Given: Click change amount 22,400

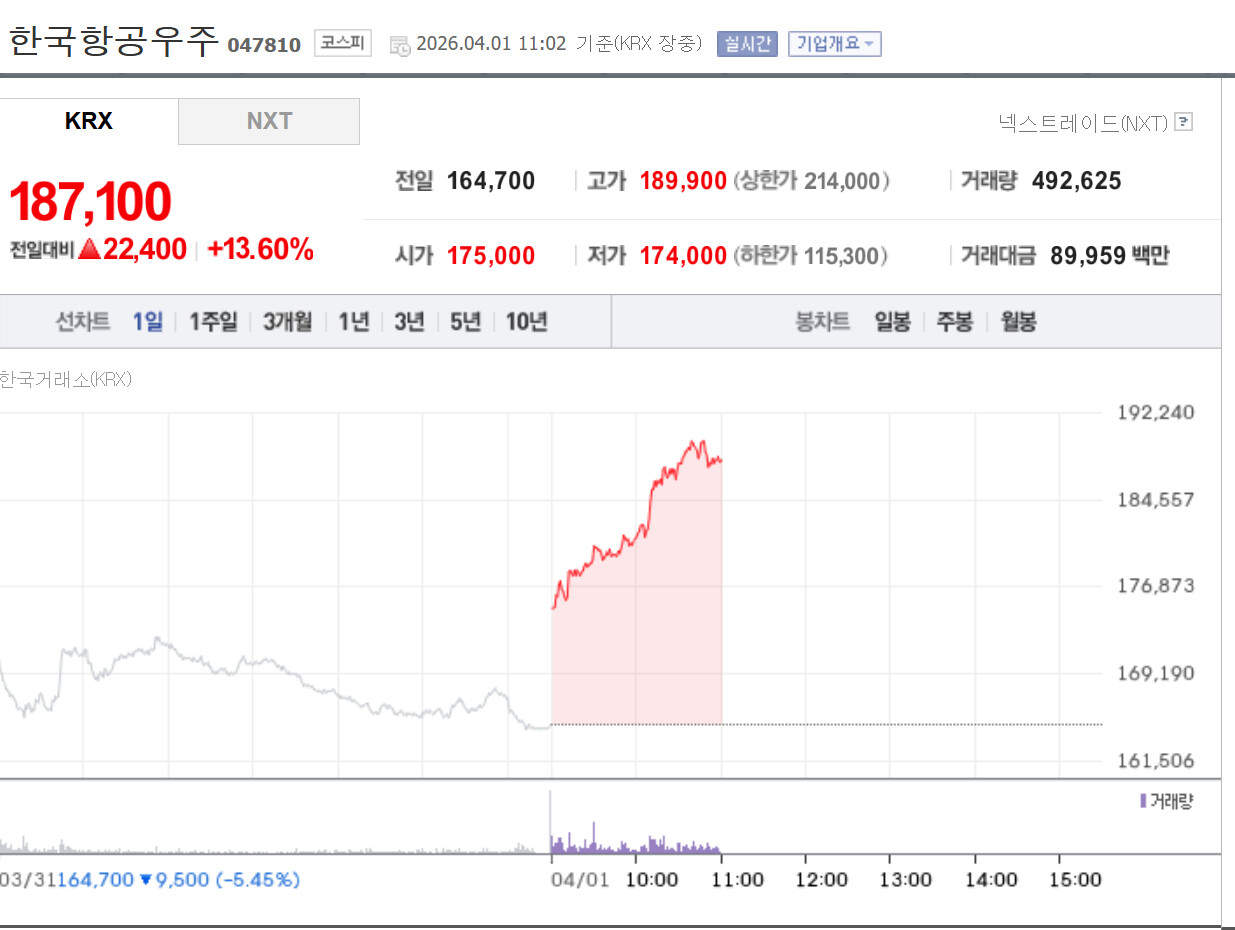Looking at the screenshot, I should coord(145,249).
